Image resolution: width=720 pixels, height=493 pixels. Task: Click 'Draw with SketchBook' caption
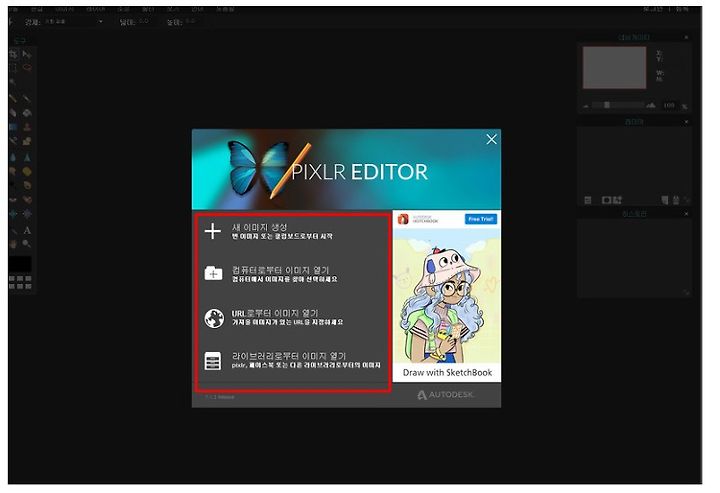coord(447,372)
